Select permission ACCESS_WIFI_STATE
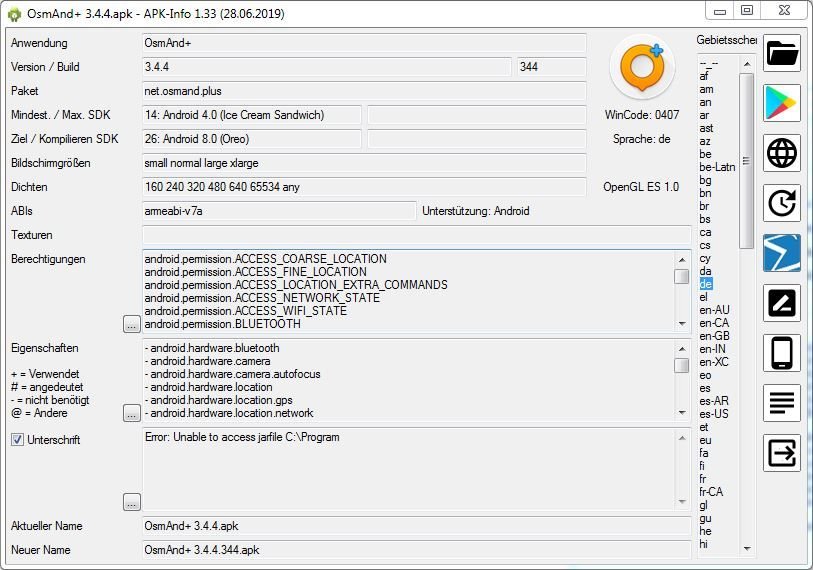 coord(246,311)
